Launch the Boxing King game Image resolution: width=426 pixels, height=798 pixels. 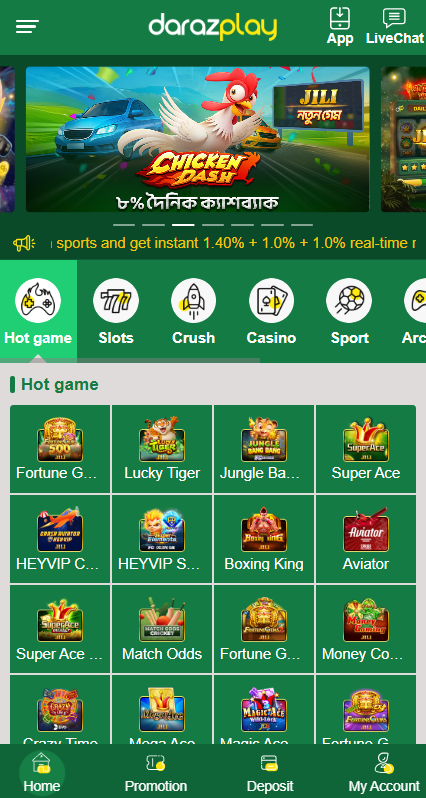(264, 539)
